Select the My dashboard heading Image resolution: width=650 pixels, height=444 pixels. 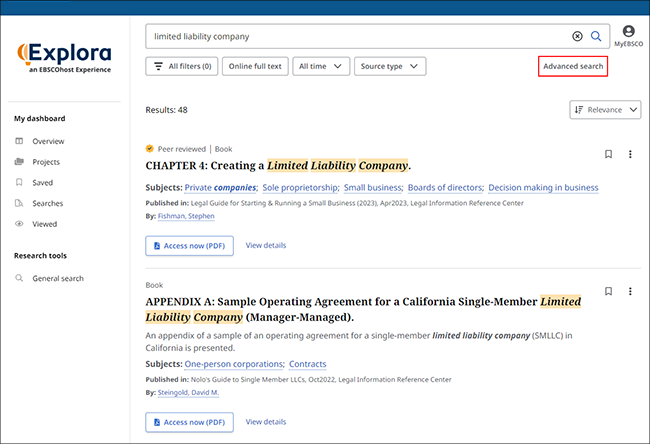tap(40, 119)
